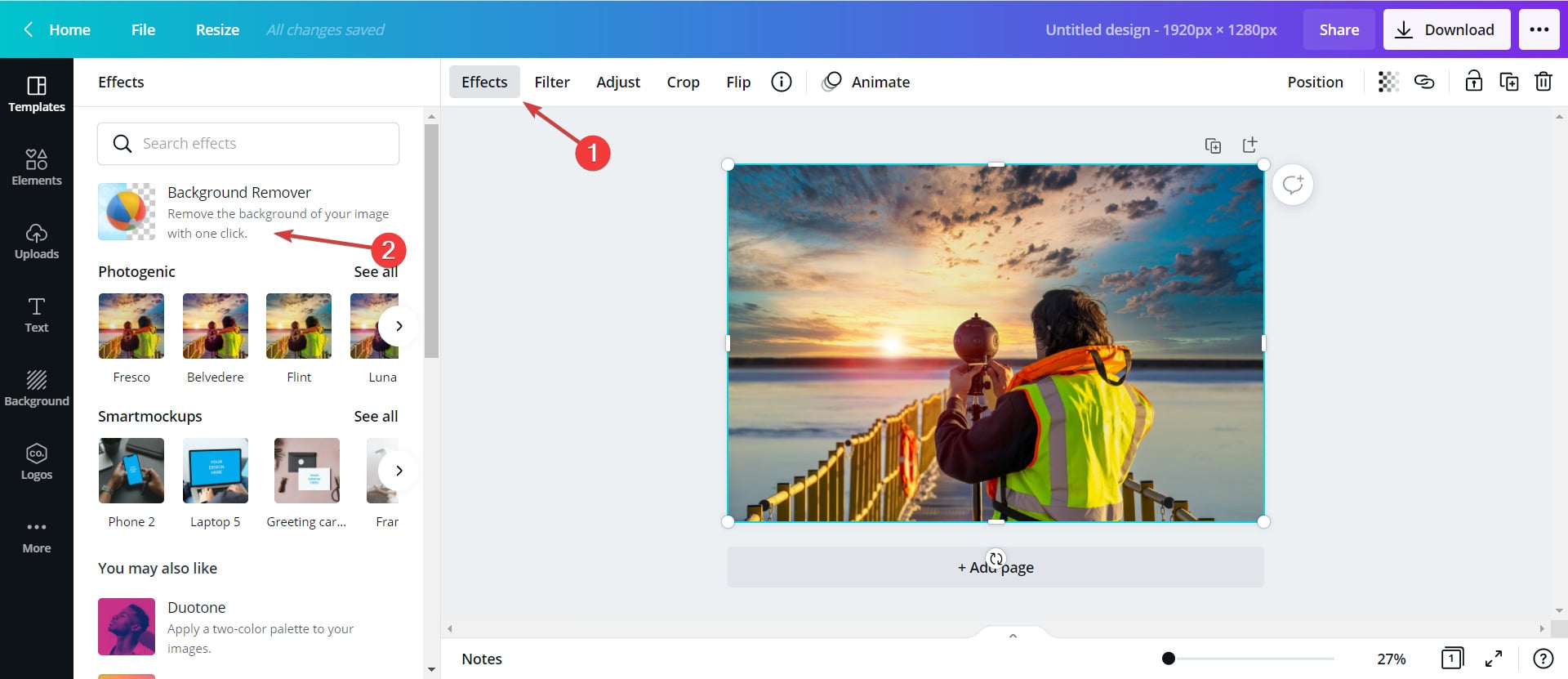Enter fullscreen presentation mode
Viewport: 1568px width, 679px height.
coord(1494,659)
